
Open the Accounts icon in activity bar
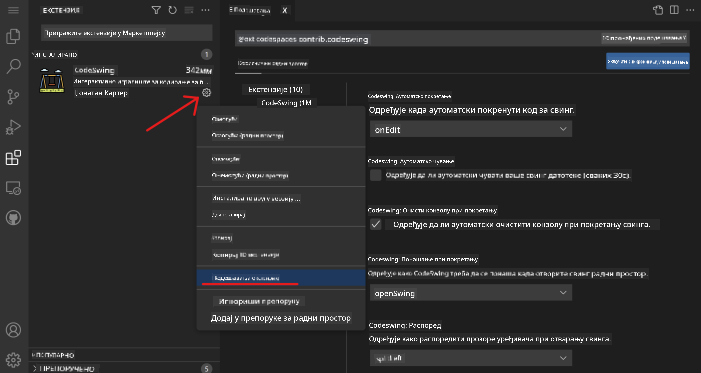point(13,330)
